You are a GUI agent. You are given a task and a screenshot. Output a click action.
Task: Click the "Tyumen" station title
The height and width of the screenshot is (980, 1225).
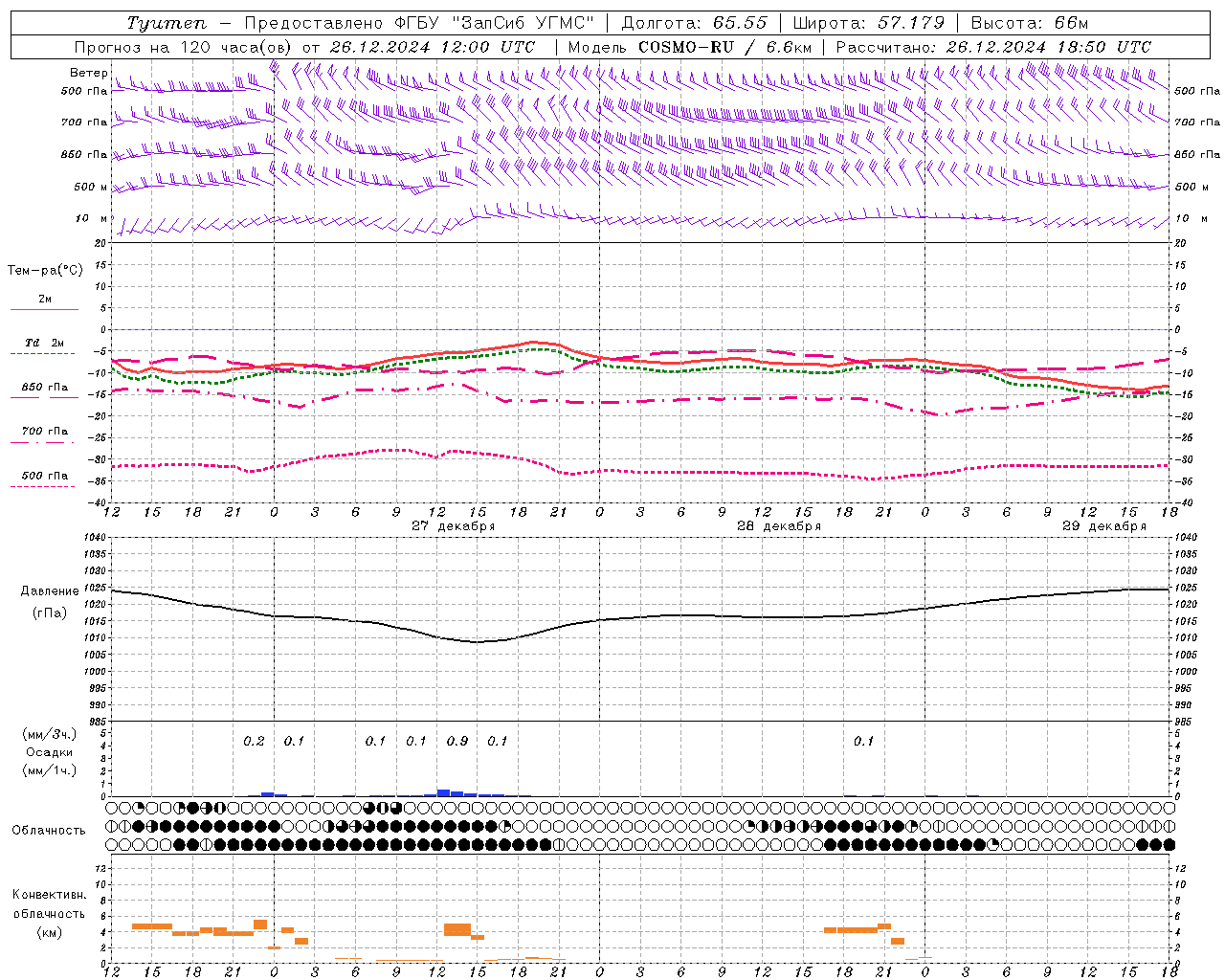coord(166,23)
